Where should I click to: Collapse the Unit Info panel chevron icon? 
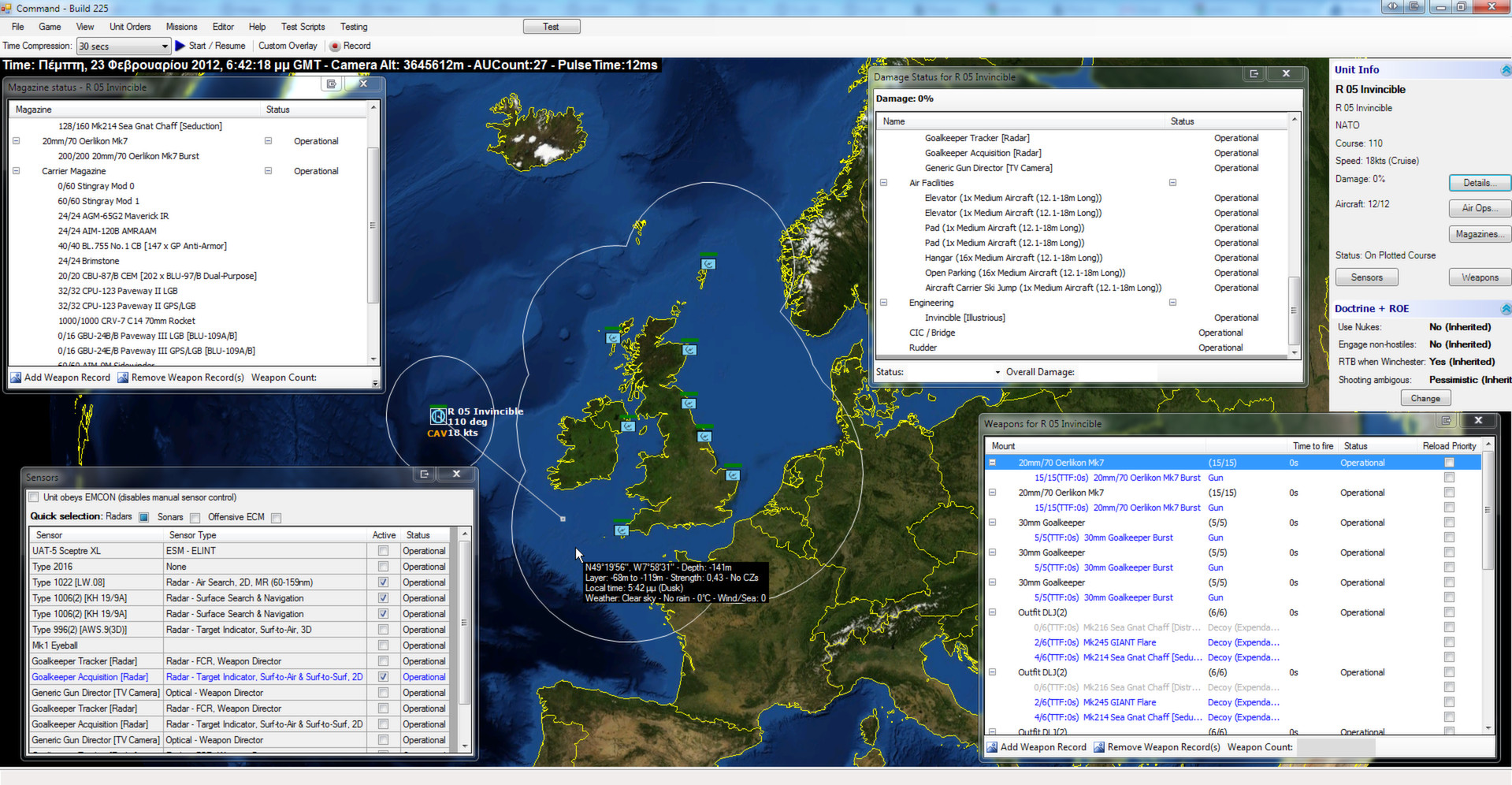[x=1506, y=69]
